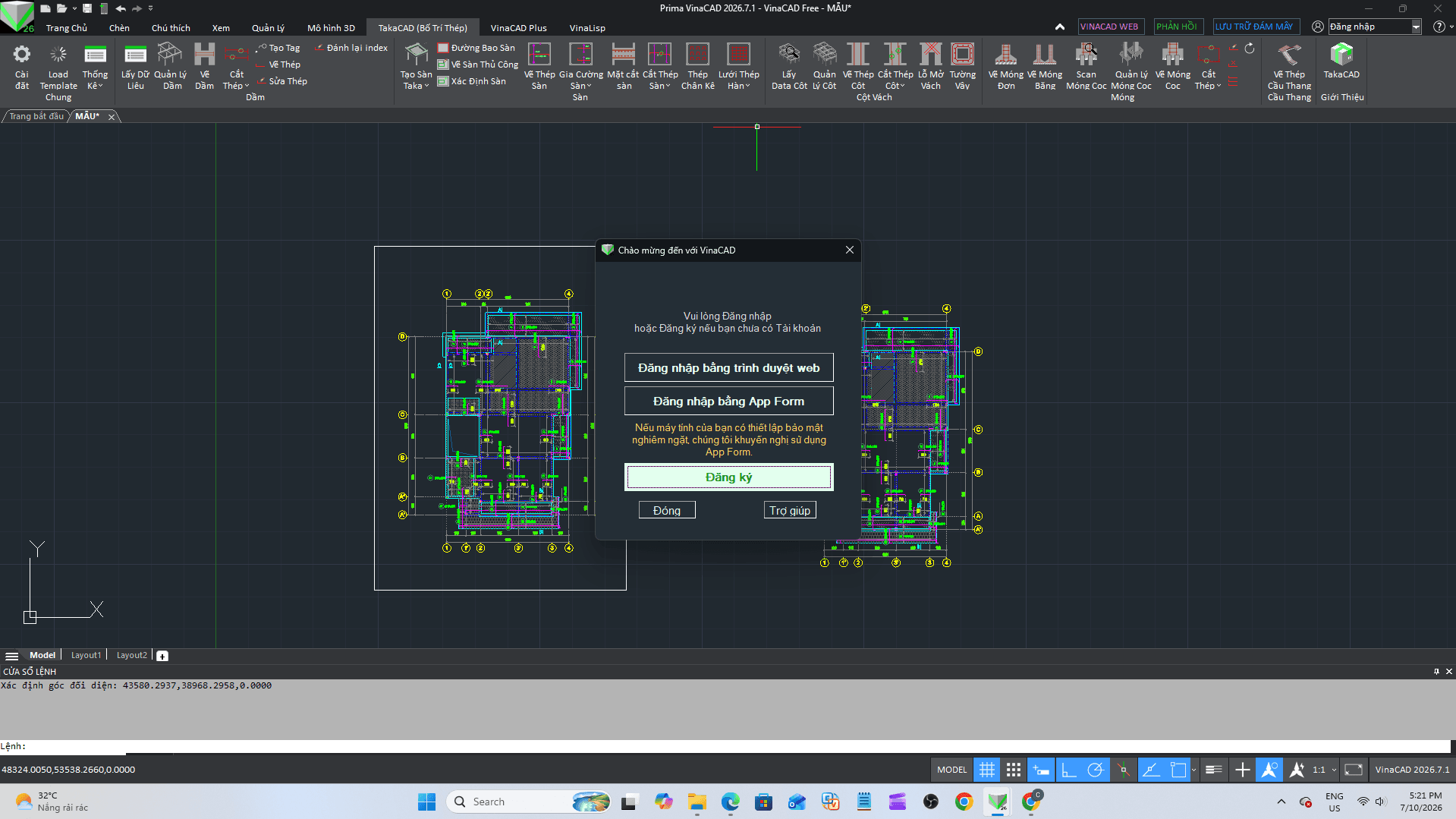Toggle grid display in status bar
Viewport: 1456px width, 819px height.
(986, 770)
